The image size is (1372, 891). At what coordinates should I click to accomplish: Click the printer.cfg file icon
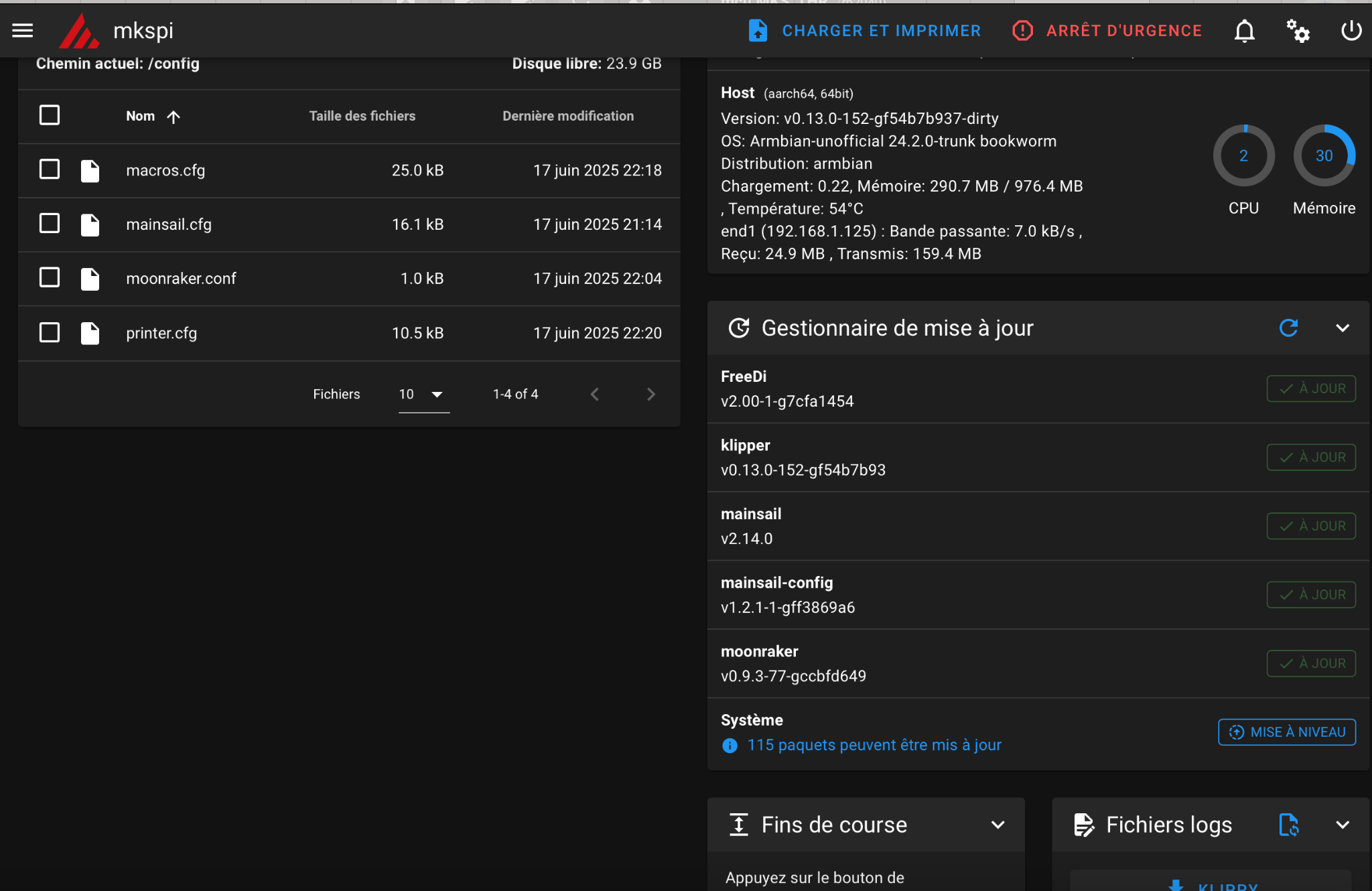90,333
